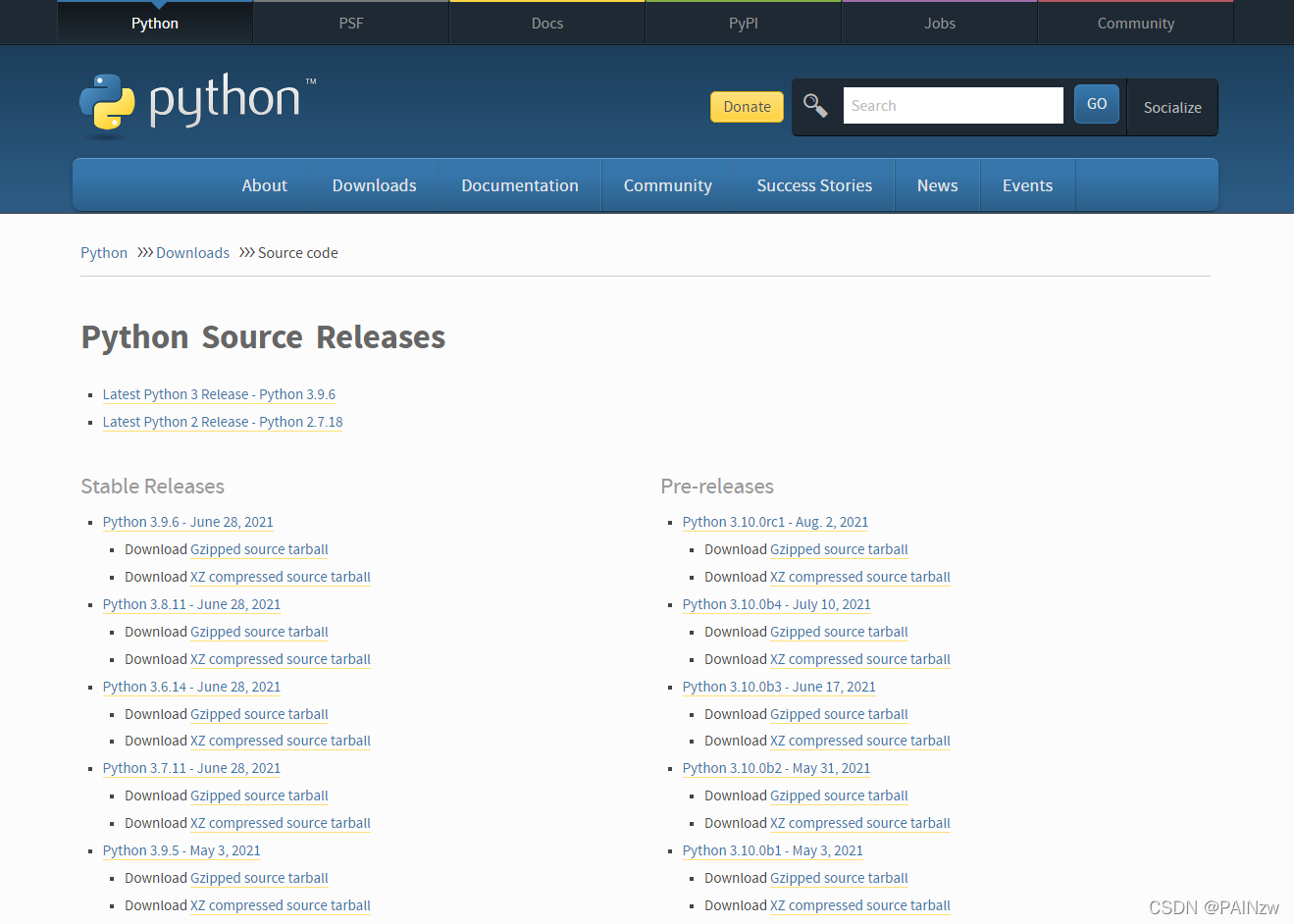The height and width of the screenshot is (924, 1294).
Task: Download Gzipped source tarball for Python 3.10.0b3
Action: click(839, 714)
